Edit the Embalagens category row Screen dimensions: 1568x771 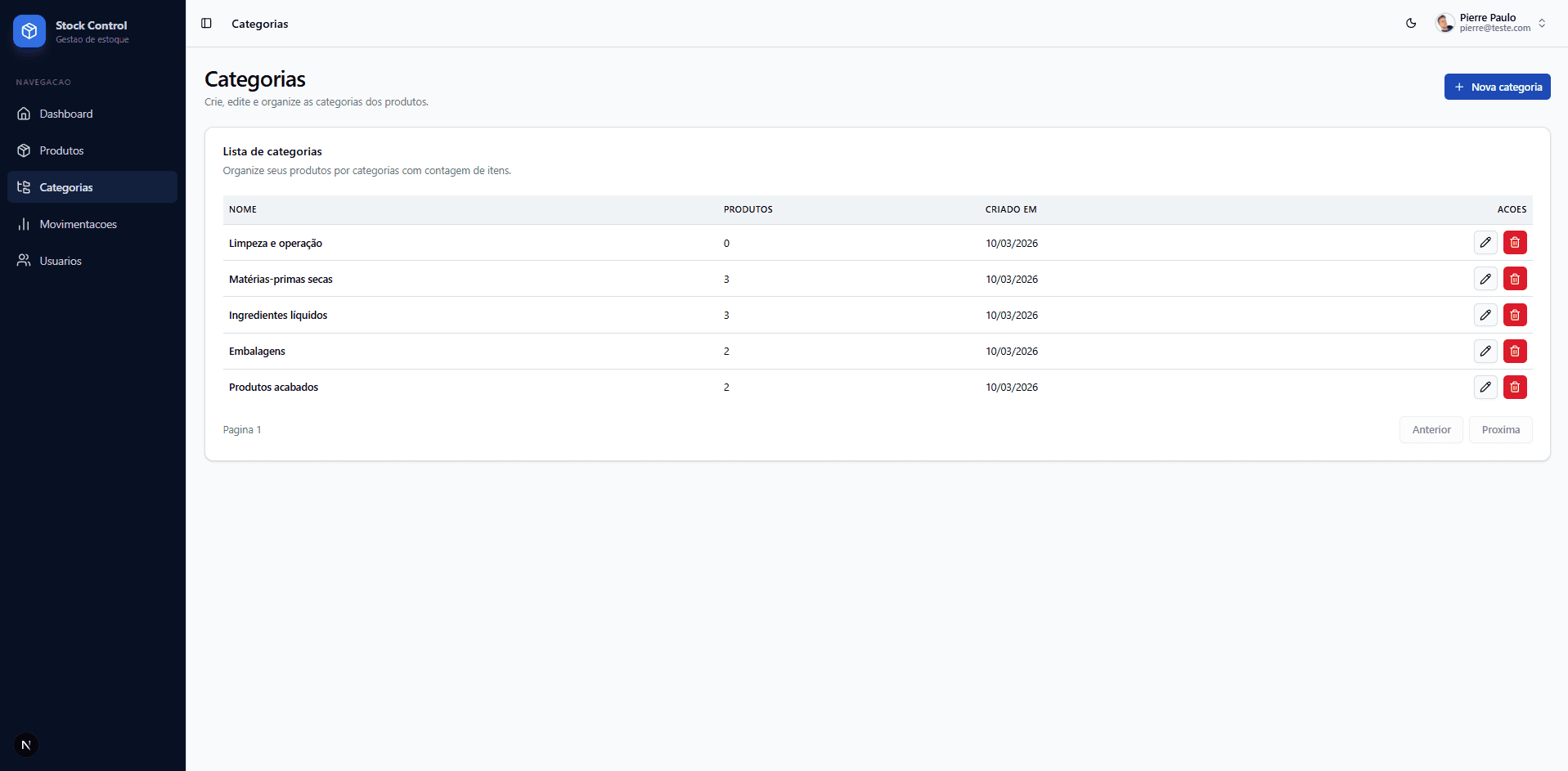pyautogui.click(x=1485, y=351)
